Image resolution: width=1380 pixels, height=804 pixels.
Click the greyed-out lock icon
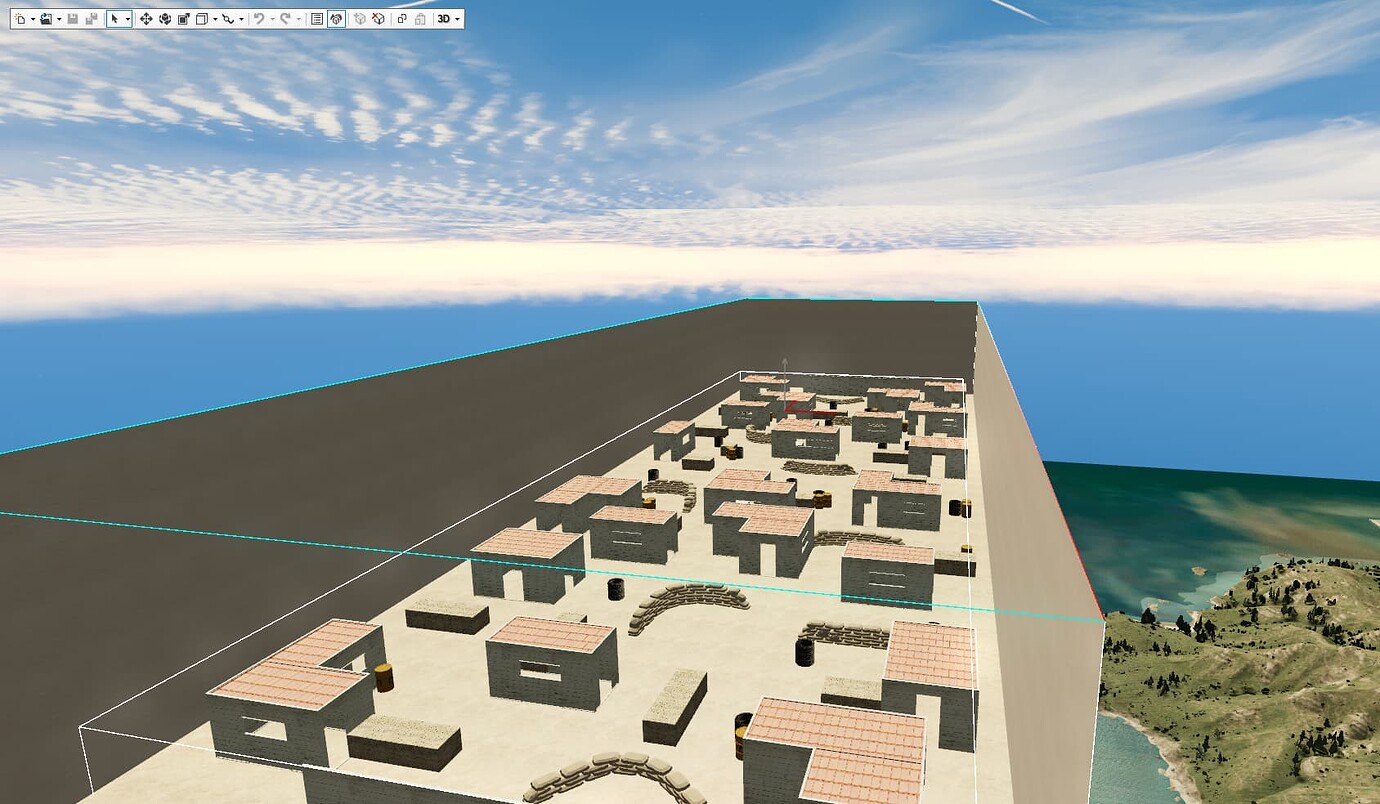420,19
